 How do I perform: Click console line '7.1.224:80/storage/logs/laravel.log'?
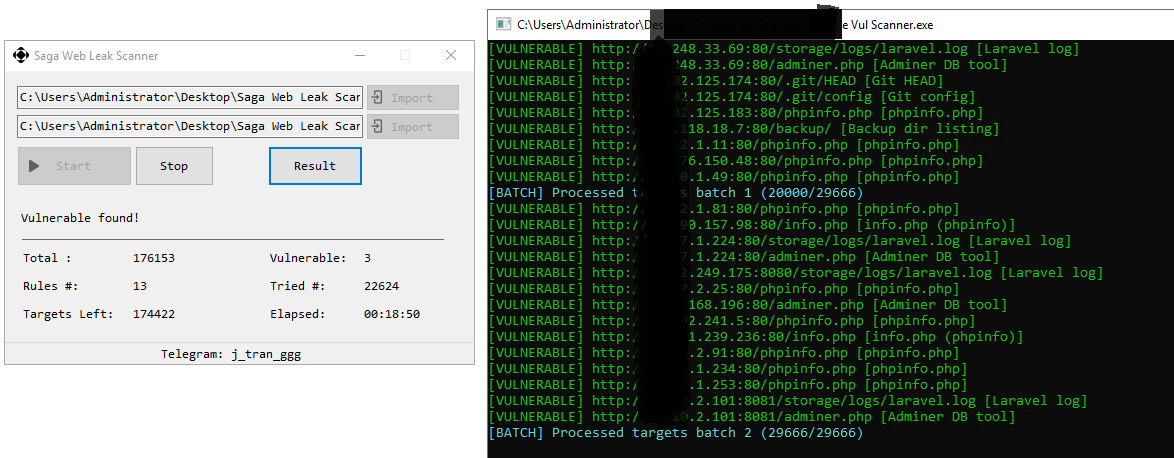point(779,241)
